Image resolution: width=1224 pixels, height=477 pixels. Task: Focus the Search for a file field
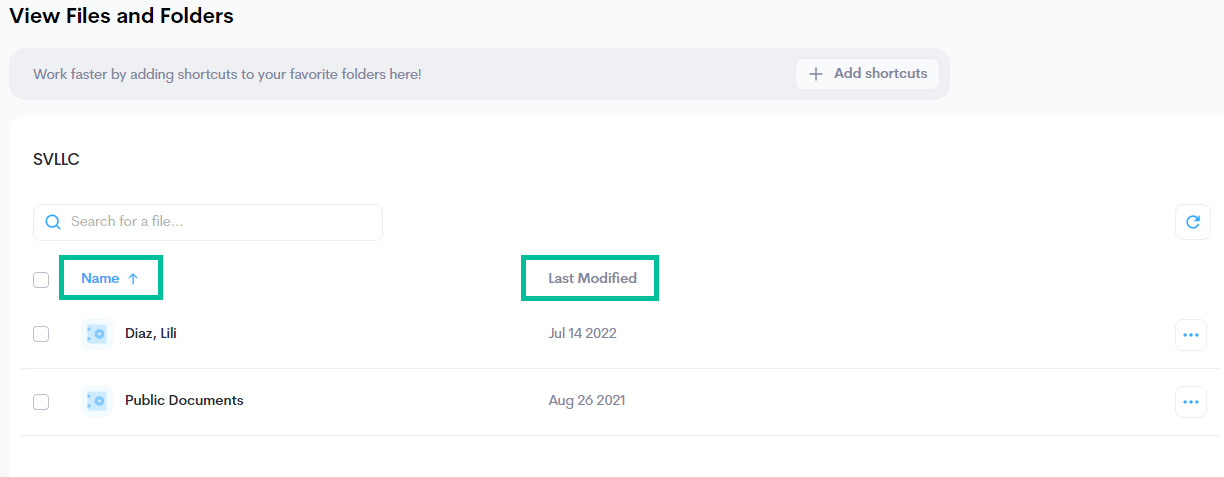pyautogui.click(x=220, y=222)
